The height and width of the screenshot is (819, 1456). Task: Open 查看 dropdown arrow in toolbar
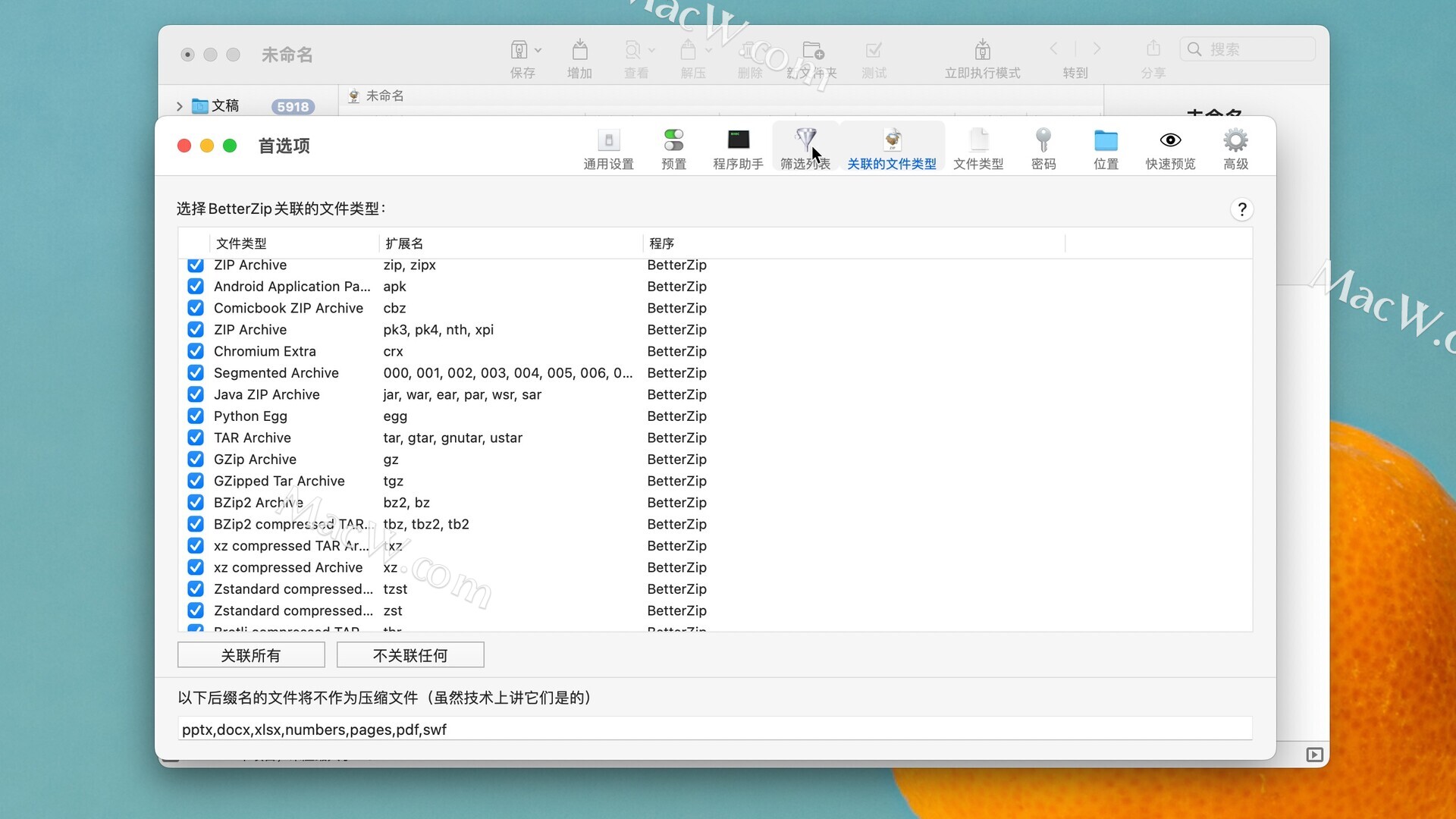[651, 51]
